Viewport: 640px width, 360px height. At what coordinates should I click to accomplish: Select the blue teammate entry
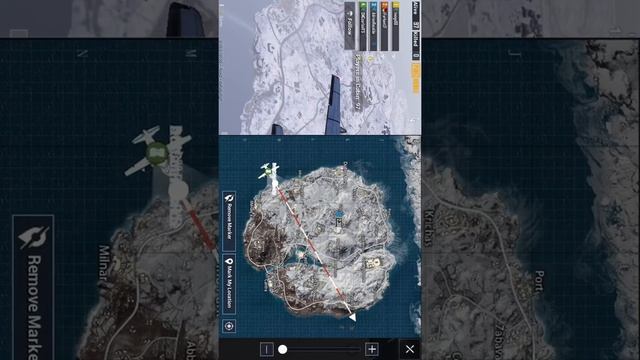point(373,26)
